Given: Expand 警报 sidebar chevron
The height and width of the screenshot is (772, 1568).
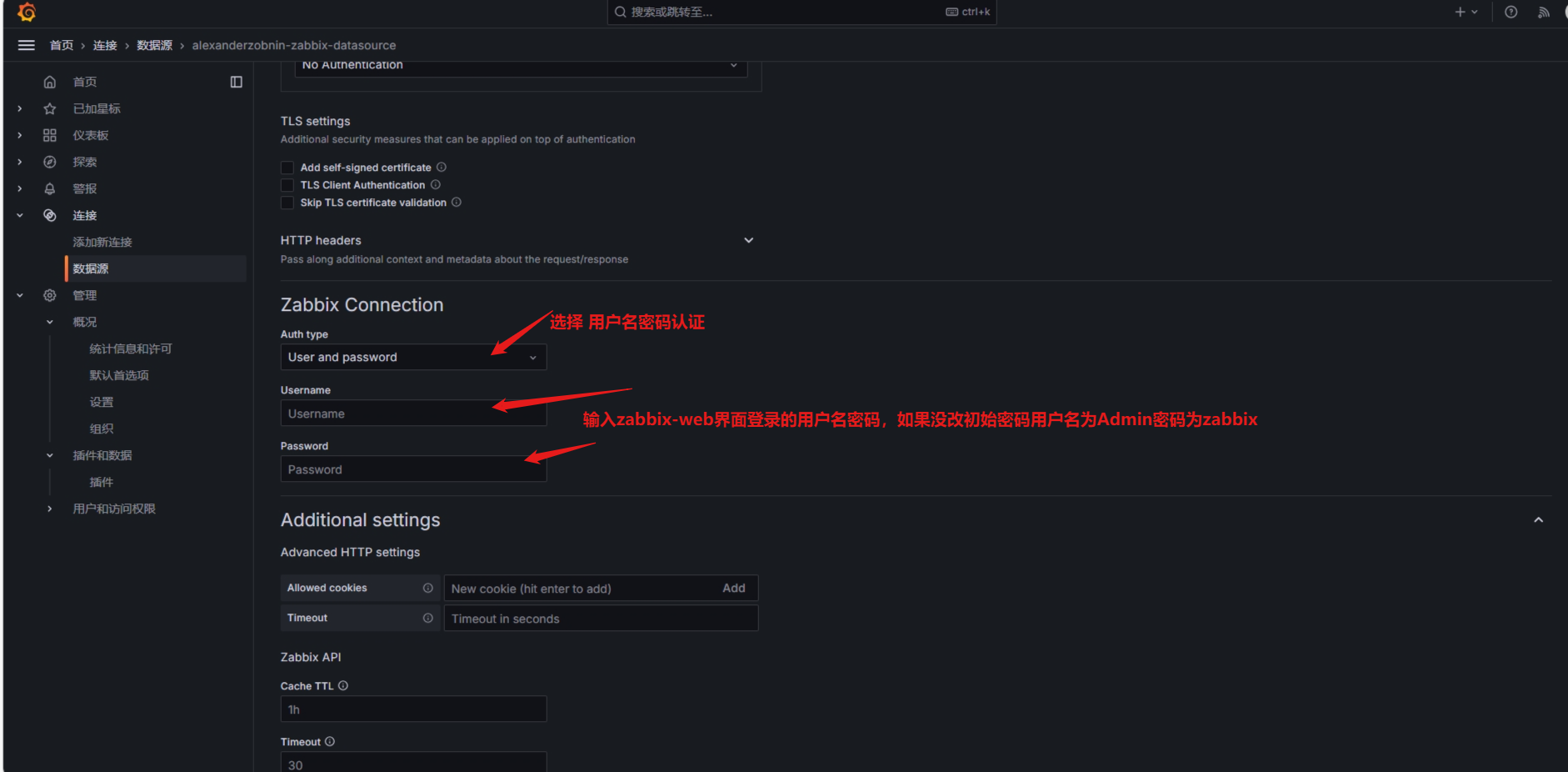Looking at the screenshot, I should pos(20,188).
